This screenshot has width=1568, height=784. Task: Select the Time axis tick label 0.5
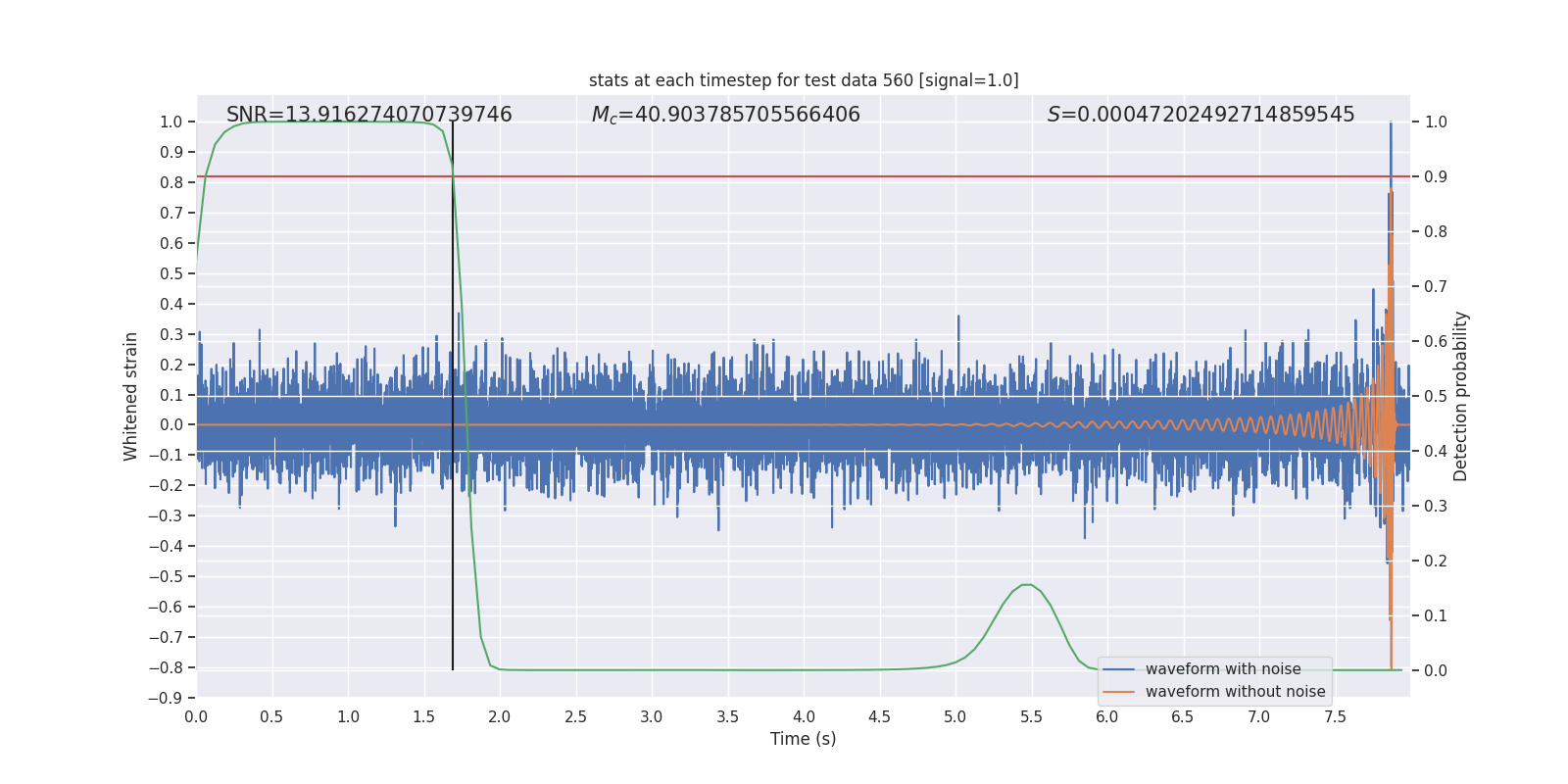[271, 716]
